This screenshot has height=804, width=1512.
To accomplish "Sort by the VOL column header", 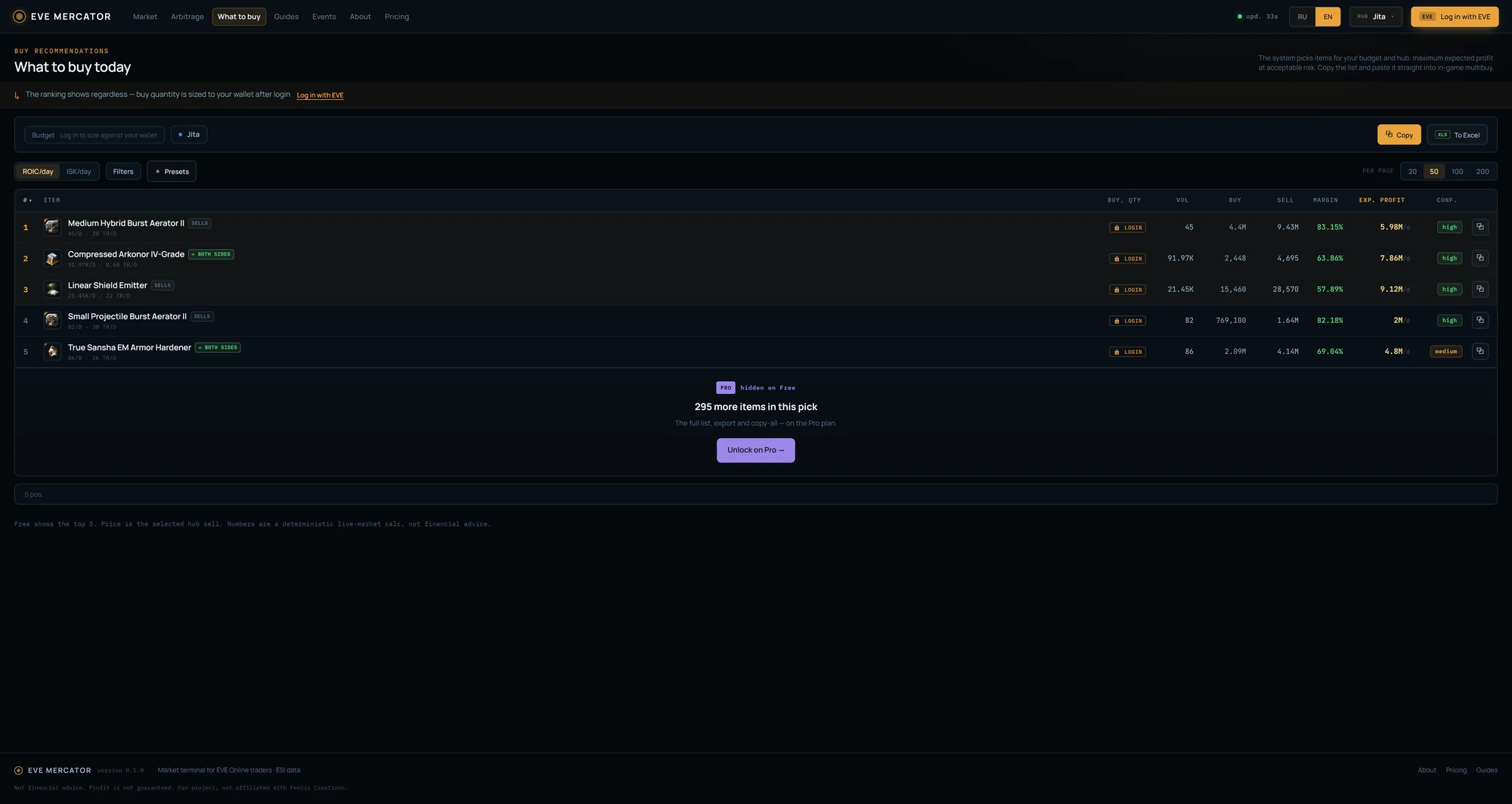I will (1182, 200).
